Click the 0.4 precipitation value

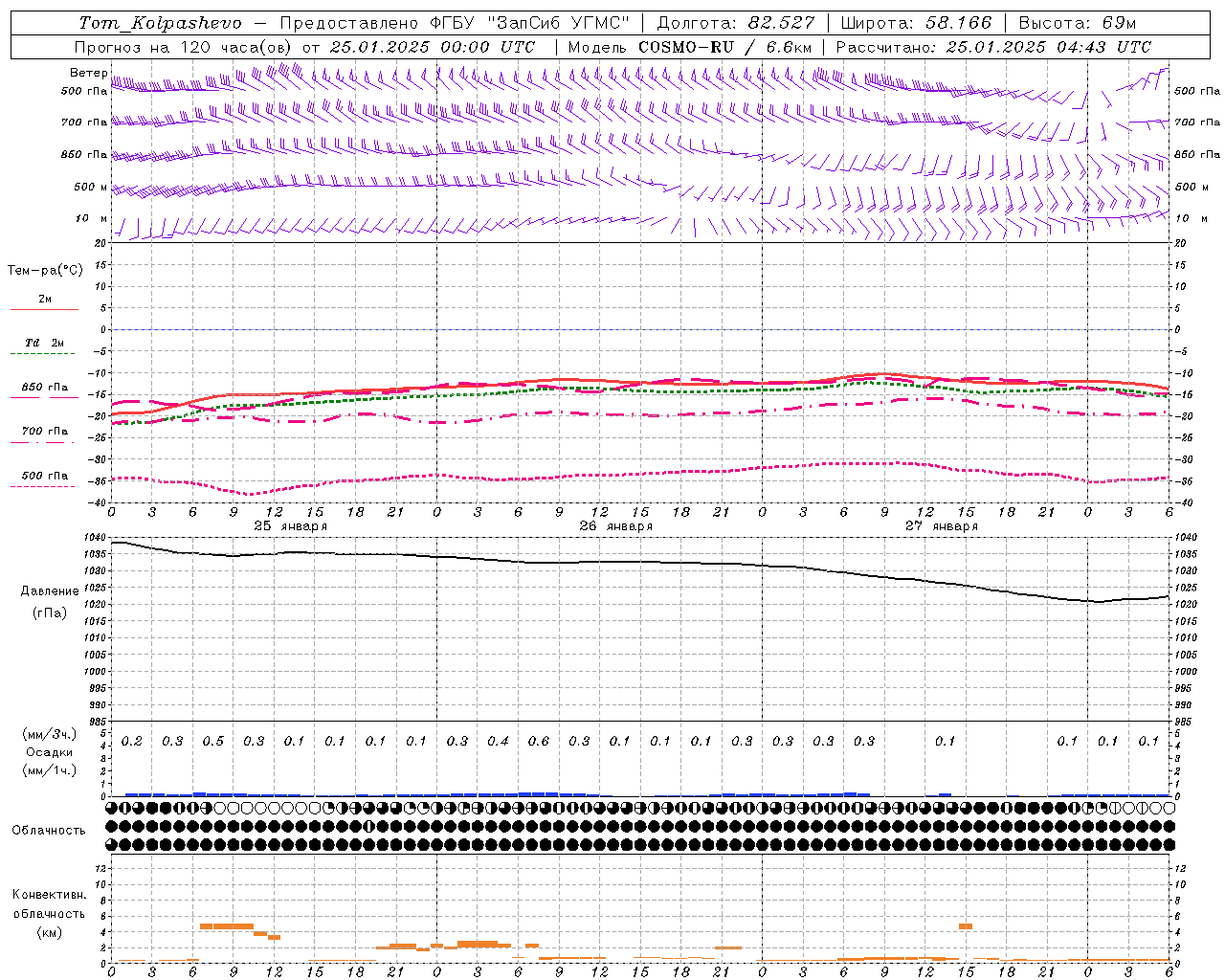pos(498,741)
